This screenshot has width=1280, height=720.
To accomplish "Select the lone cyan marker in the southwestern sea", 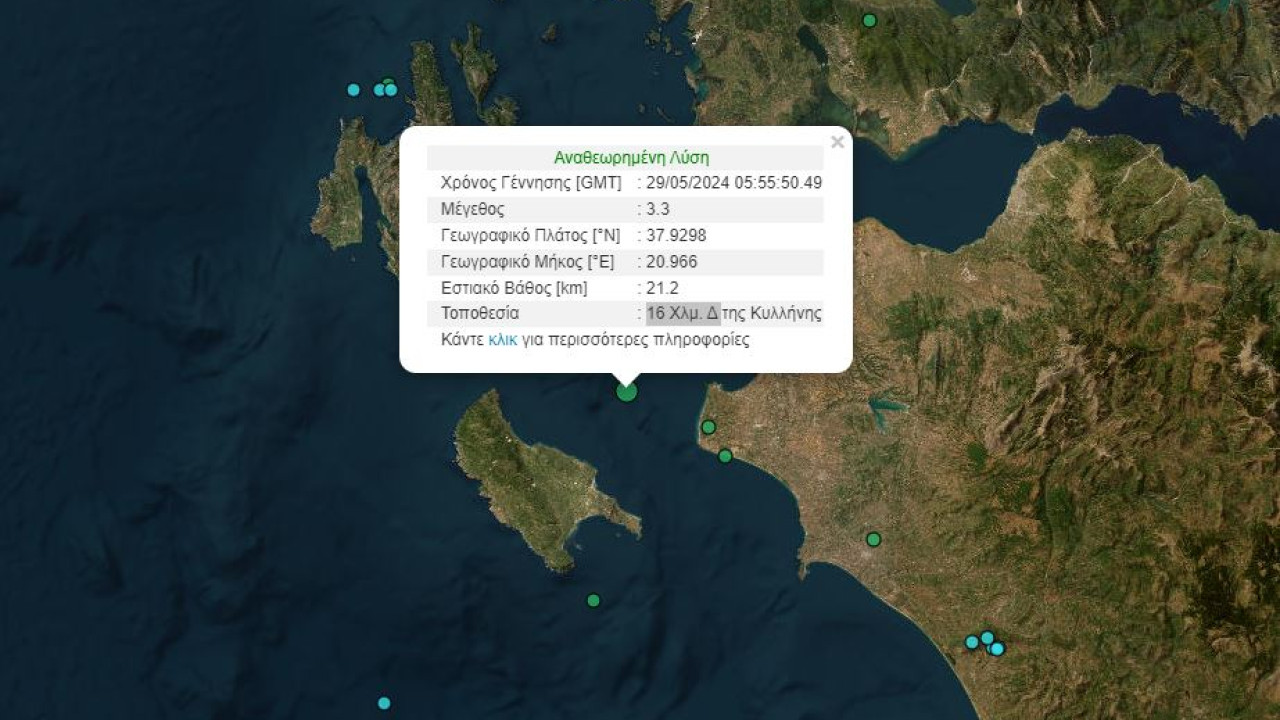I will click(x=384, y=703).
